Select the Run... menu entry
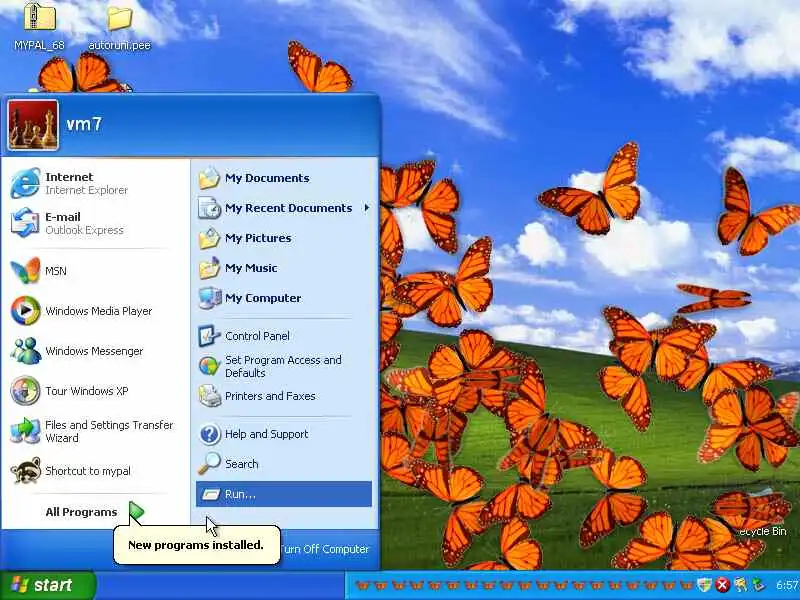Screen dimensions: 800x600 pyautogui.click(x=284, y=494)
